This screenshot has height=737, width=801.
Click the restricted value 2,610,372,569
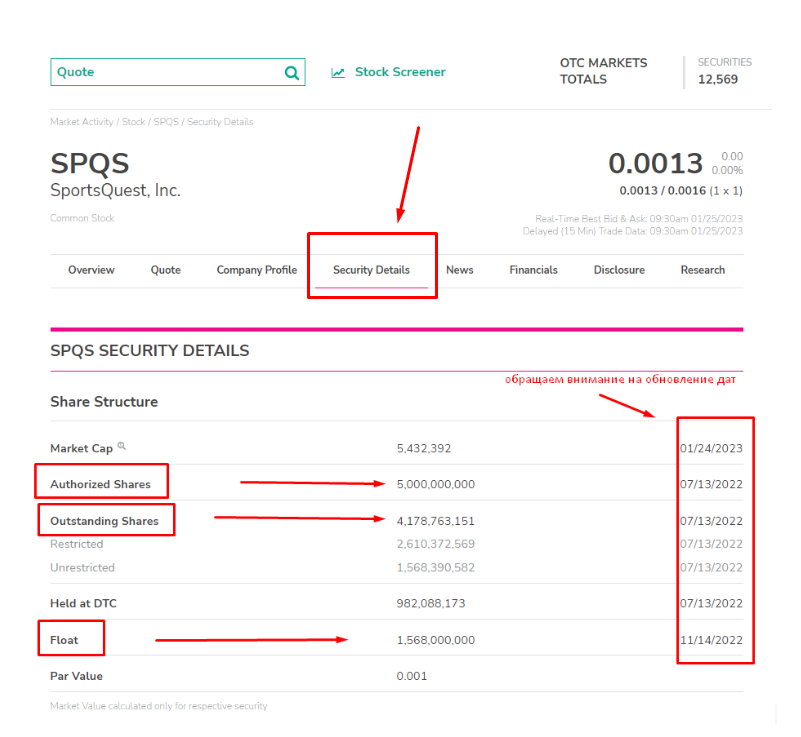point(436,544)
